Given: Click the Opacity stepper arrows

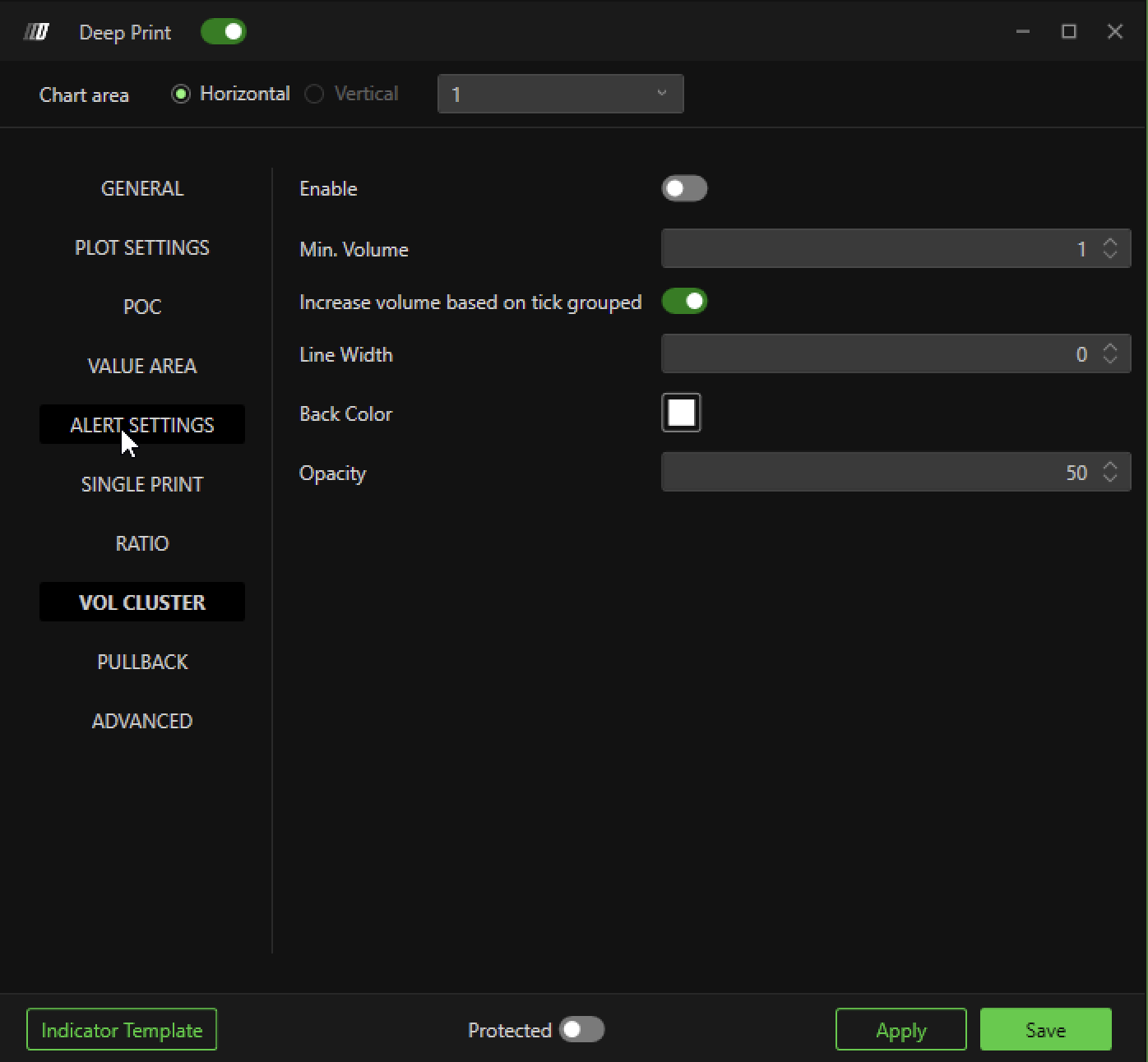Looking at the screenshot, I should tap(1109, 473).
